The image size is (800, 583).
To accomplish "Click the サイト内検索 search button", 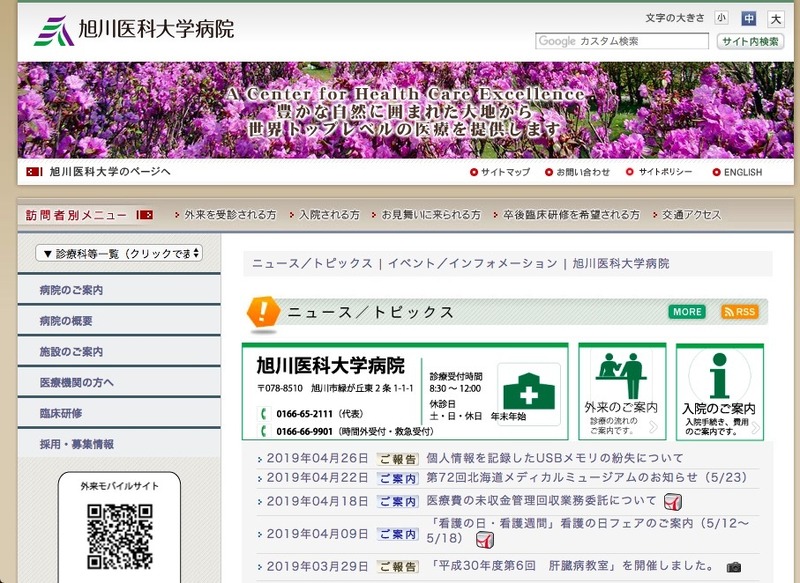I will tap(750, 41).
